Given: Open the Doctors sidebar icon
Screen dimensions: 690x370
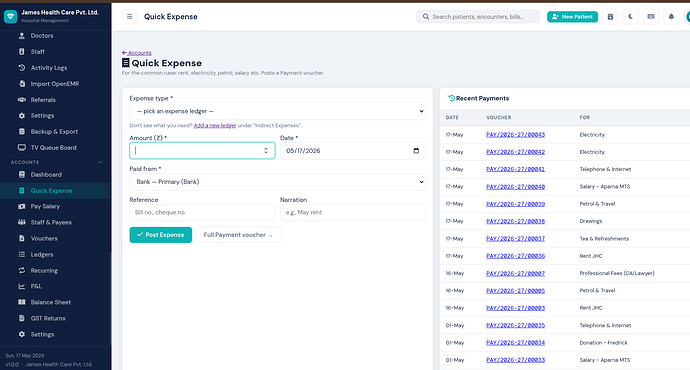Looking at the screenshot, I should coord(22,36).
